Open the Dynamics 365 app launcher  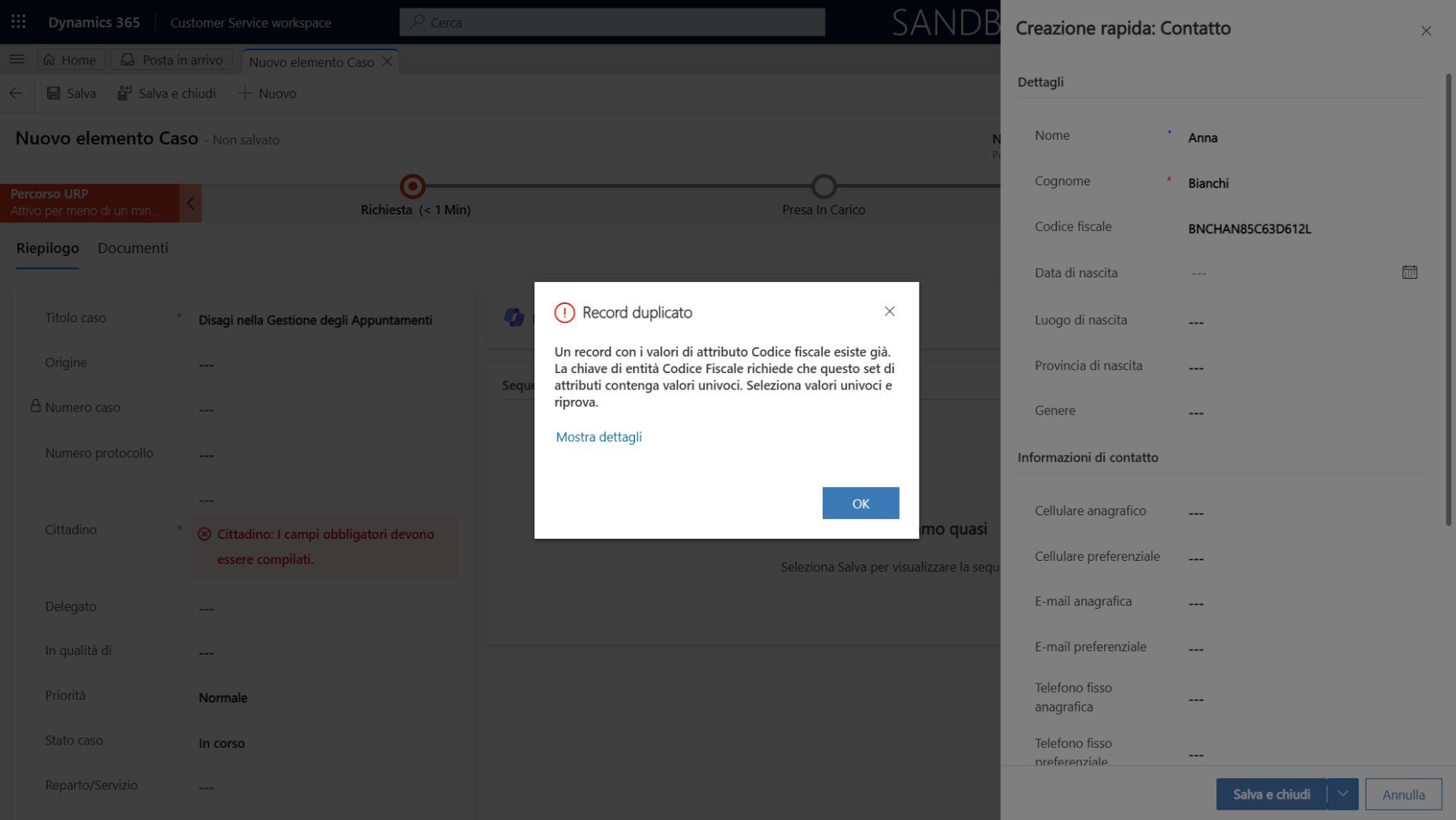[x=17, y=21]
